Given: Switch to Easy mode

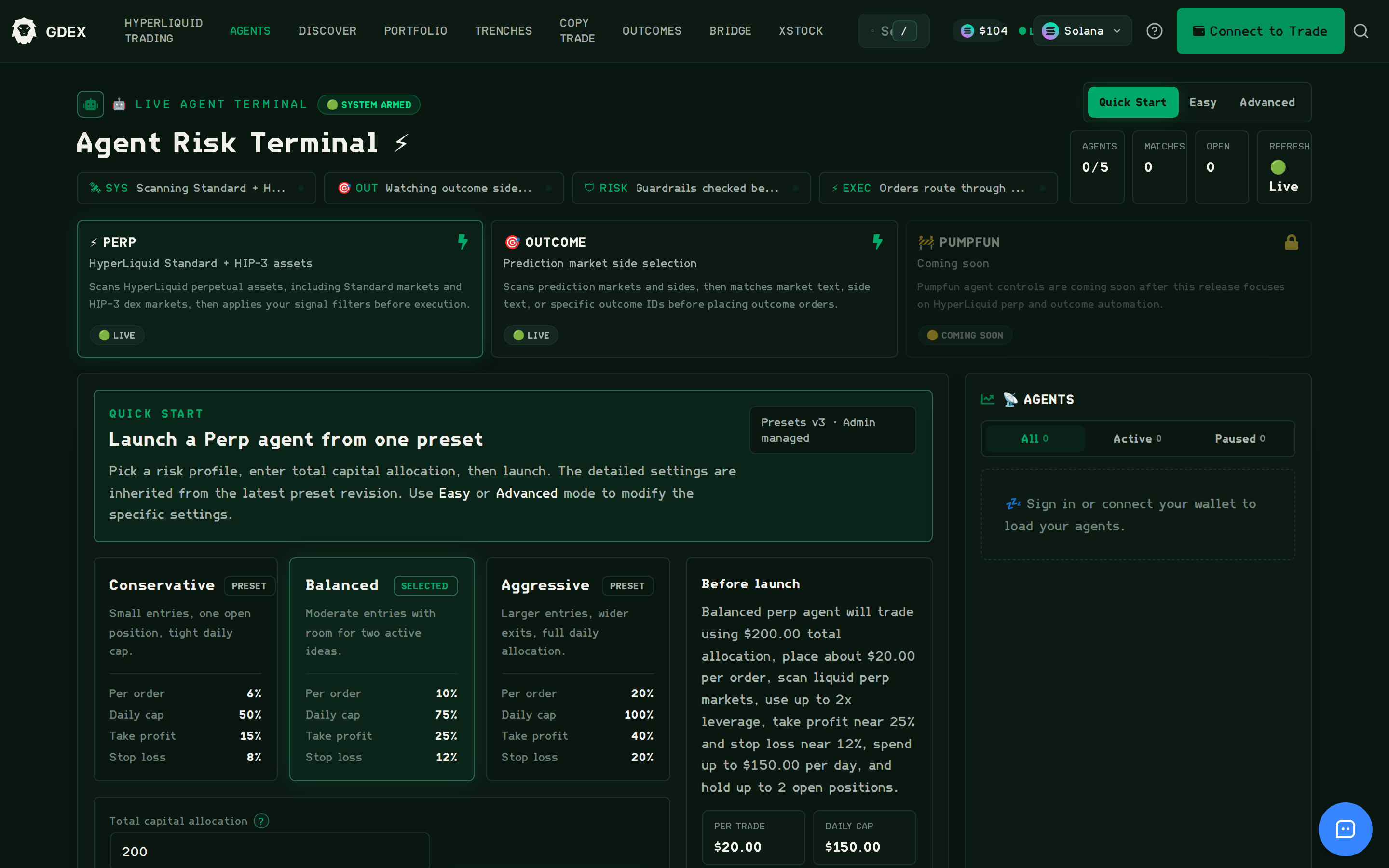Looking at the screenshot, I should pyautogui.click(x=1202, y=102).
